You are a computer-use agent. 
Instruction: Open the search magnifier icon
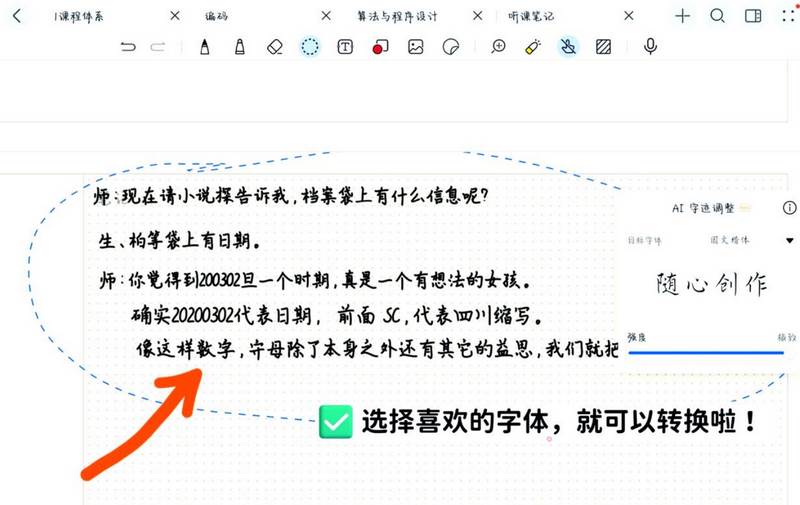pyautogui.click(x=717, y=16)
